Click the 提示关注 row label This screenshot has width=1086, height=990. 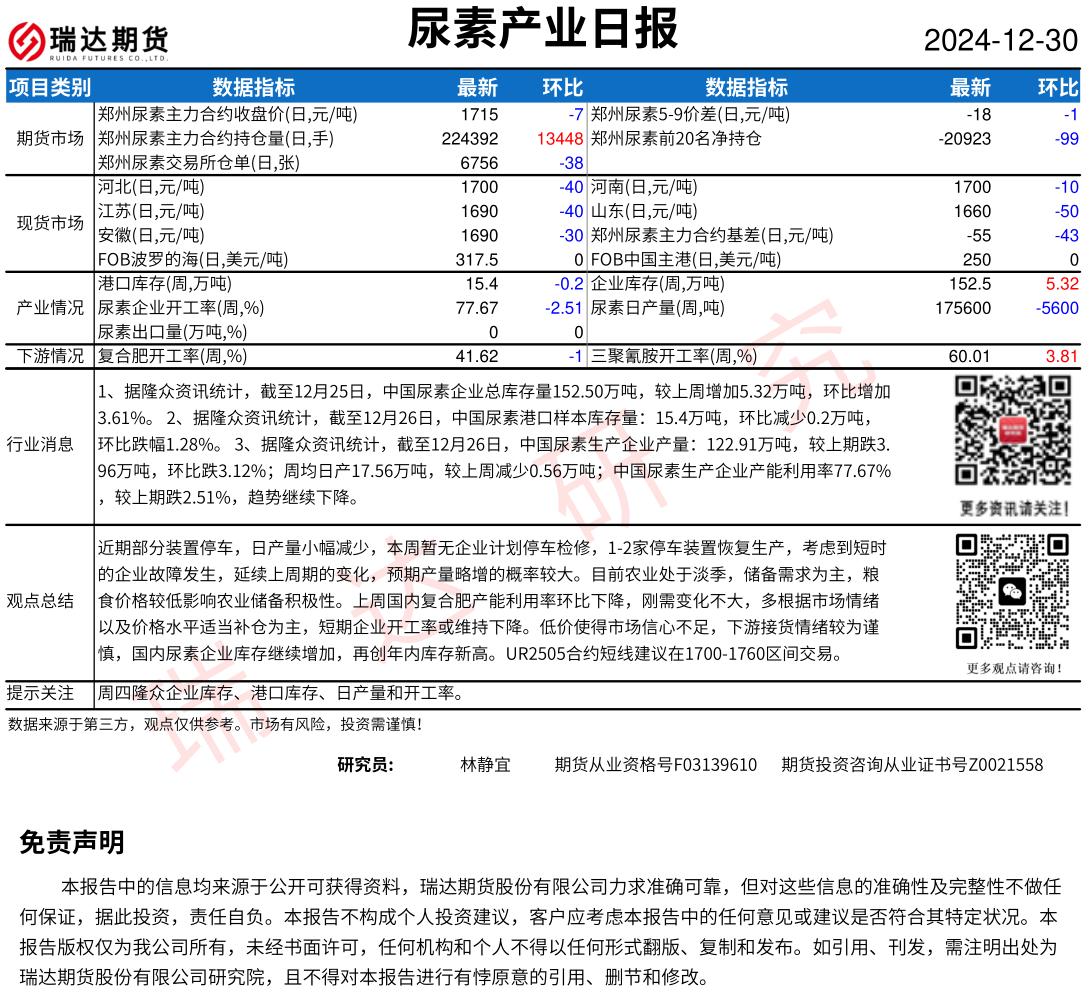[x=40, y=693]
